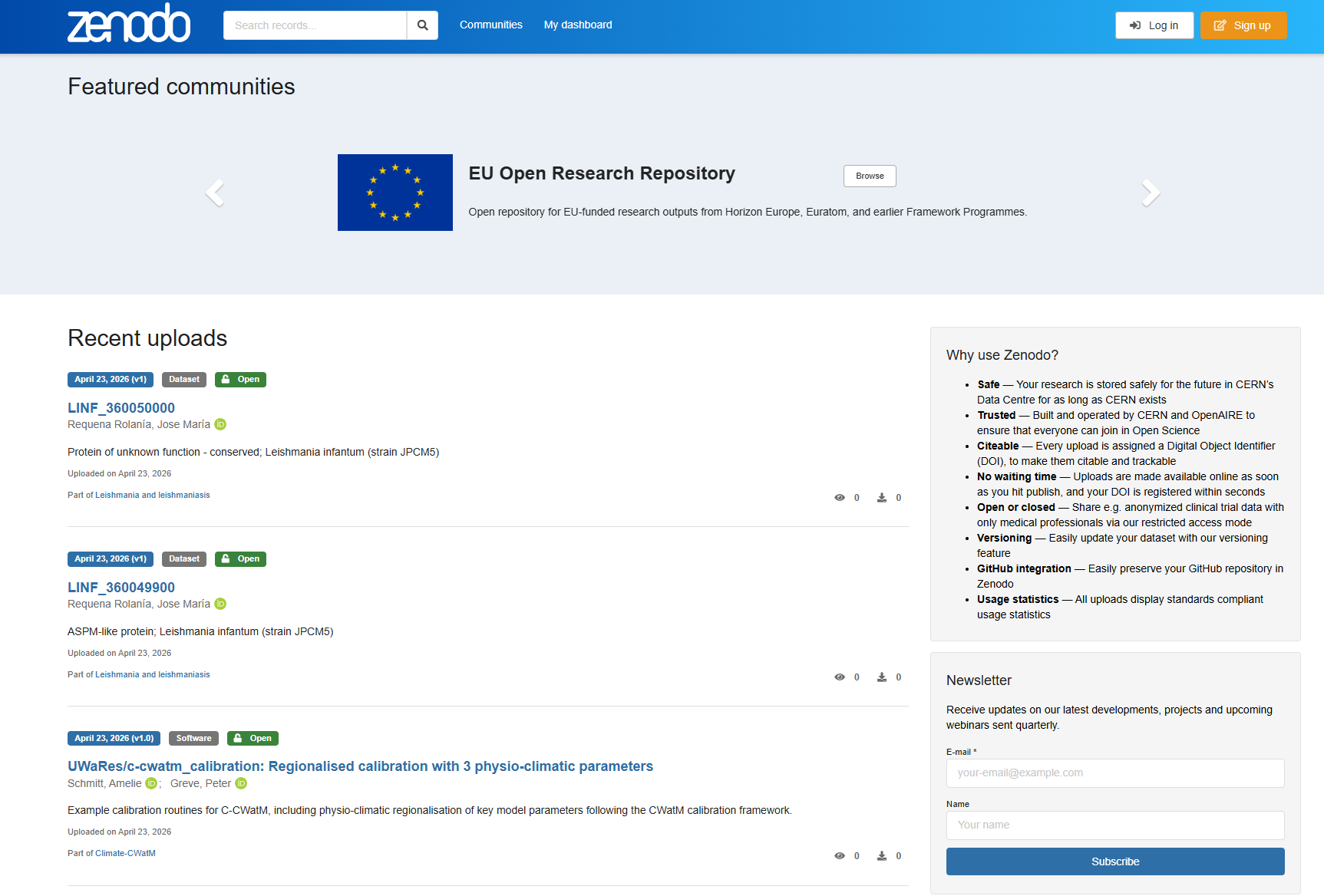Click the newsletter E-mail input field
This screenshot has width=1324, height=896.
1114,773
